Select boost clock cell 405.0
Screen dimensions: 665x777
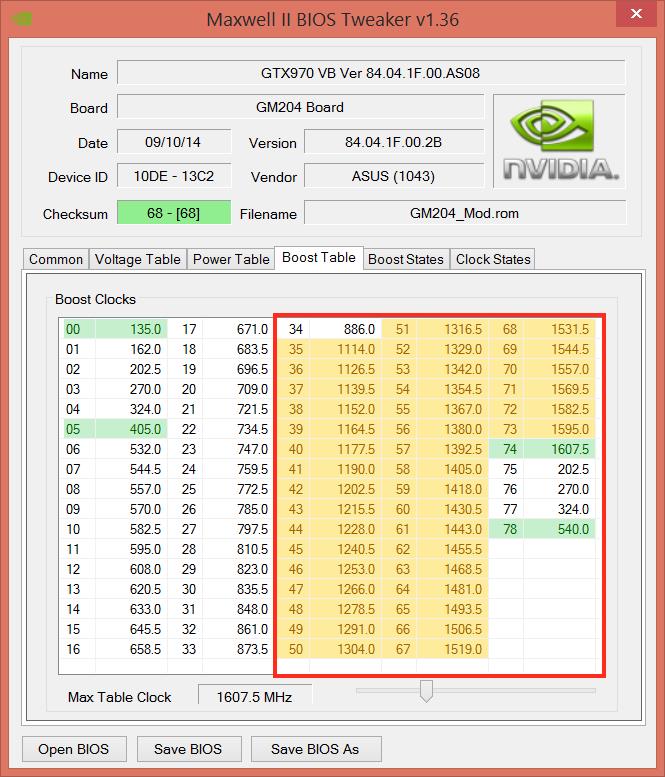coord(131,429)
